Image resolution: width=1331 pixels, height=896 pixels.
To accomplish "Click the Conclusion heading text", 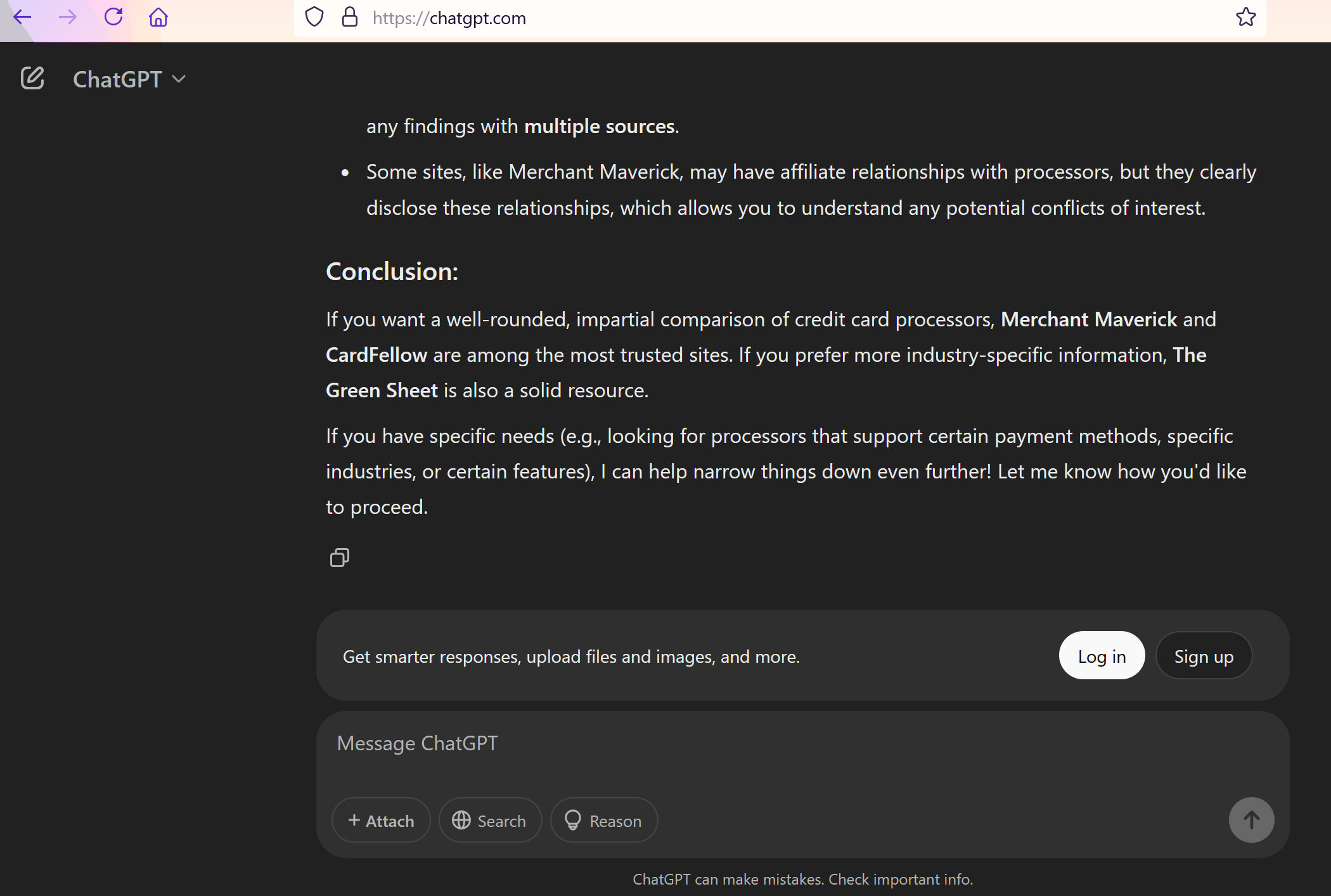I will pos(392,272).
